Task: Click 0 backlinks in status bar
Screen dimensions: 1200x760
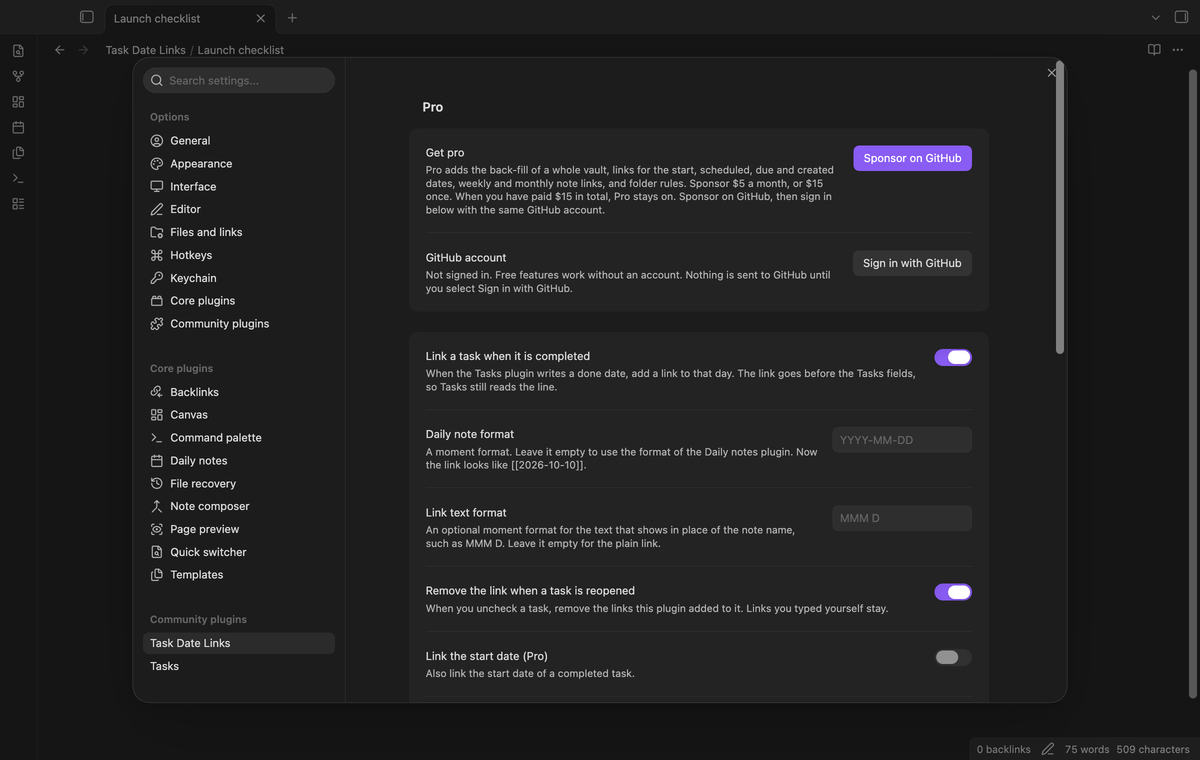Action: [x=1003, y=749]
